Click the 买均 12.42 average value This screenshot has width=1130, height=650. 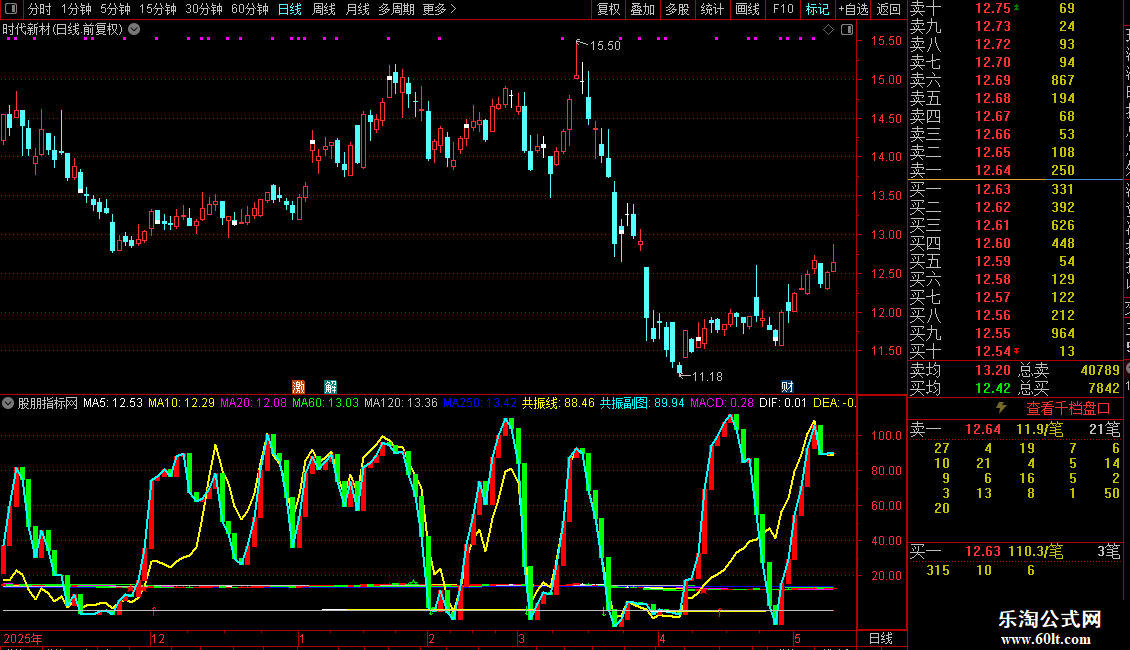993,388
